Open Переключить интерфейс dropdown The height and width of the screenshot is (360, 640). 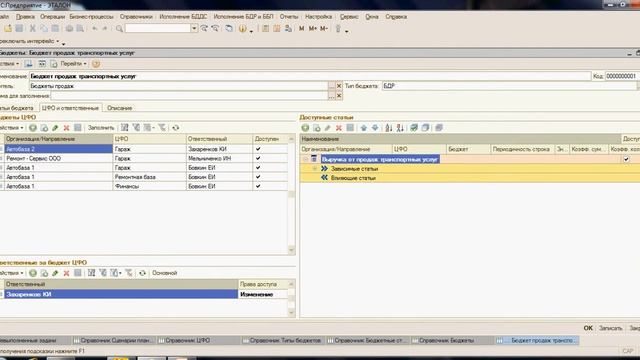tap(29, 41)
